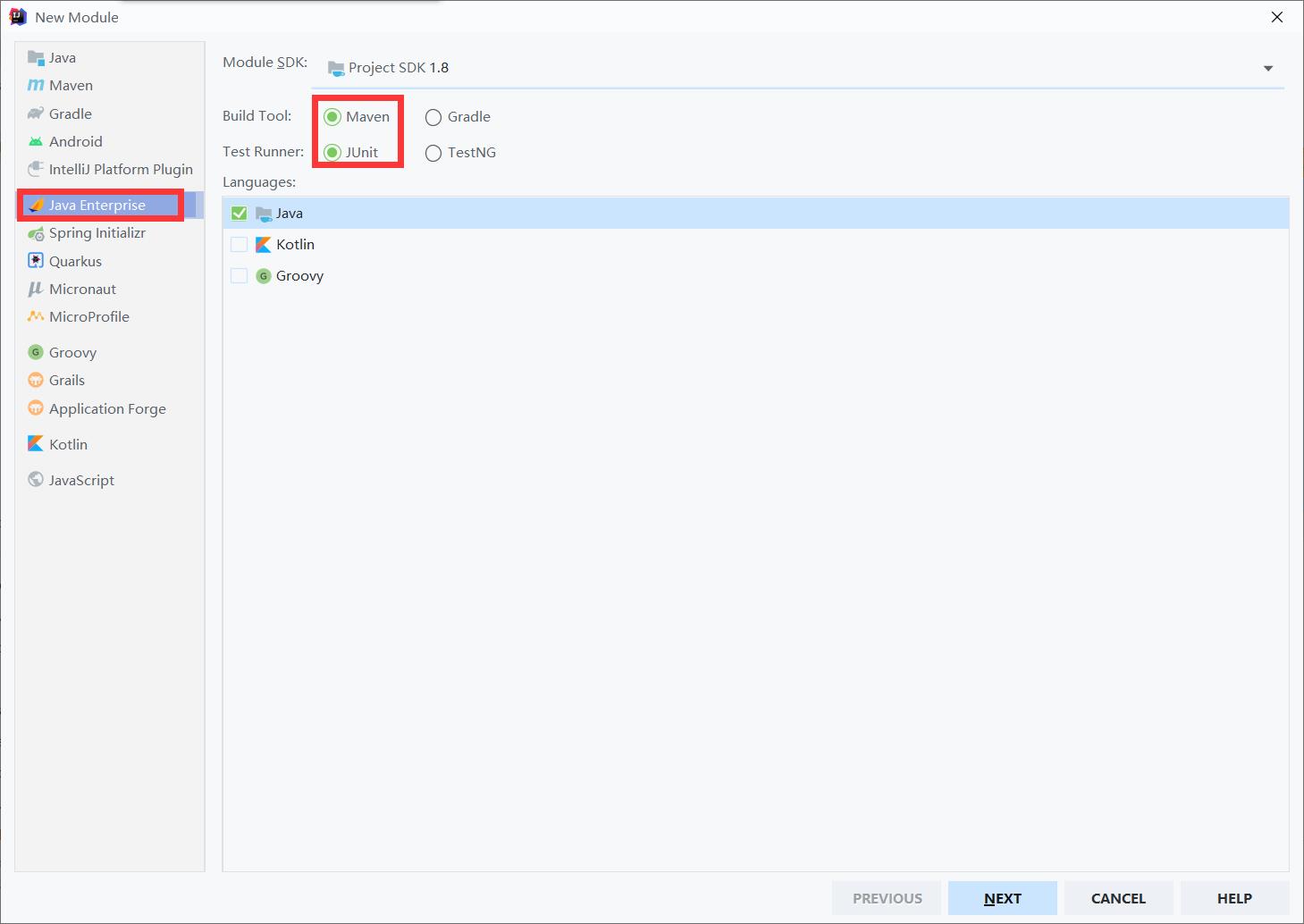Image resolution: width=1304 pixels, height=924 pixels.
Task: Click the MicroProfile icon
Action: pyautogui.click(x=36, y=316)
